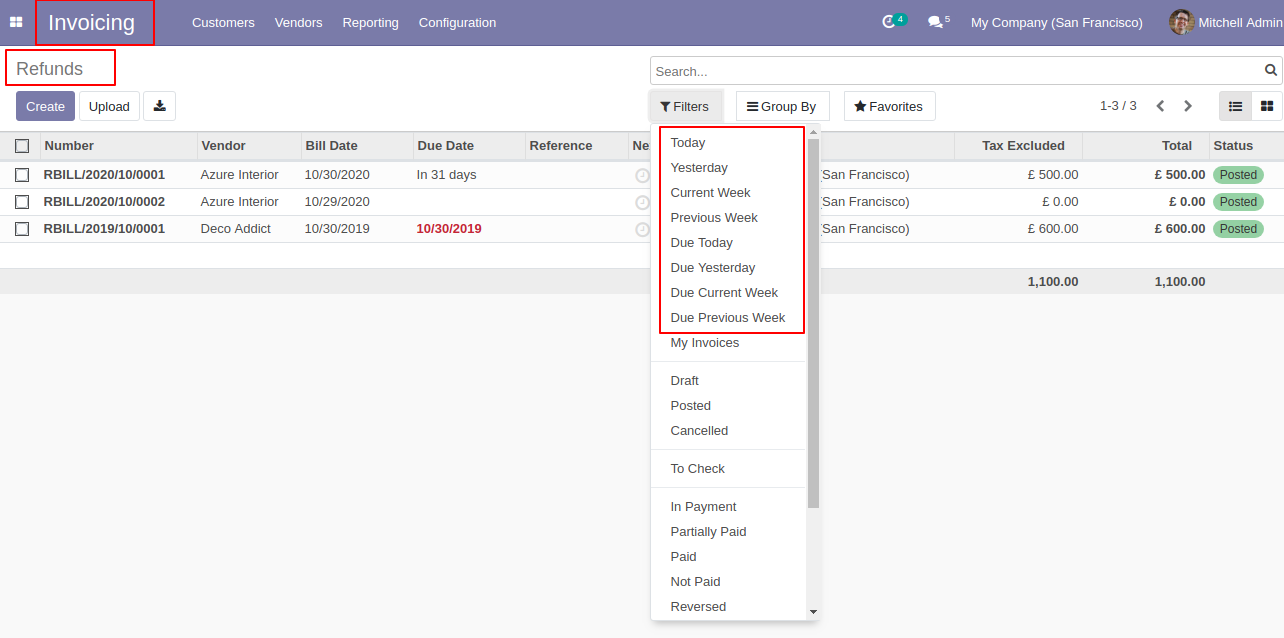The image size is (1284, 638).
Task: Go to next page arrow
Action: point(1188,106)
